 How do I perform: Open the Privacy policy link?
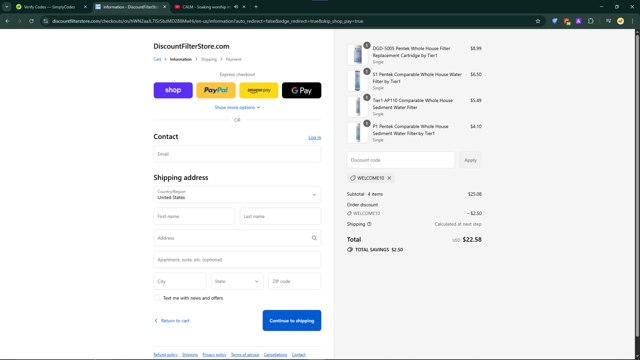(x=214, y=355)
